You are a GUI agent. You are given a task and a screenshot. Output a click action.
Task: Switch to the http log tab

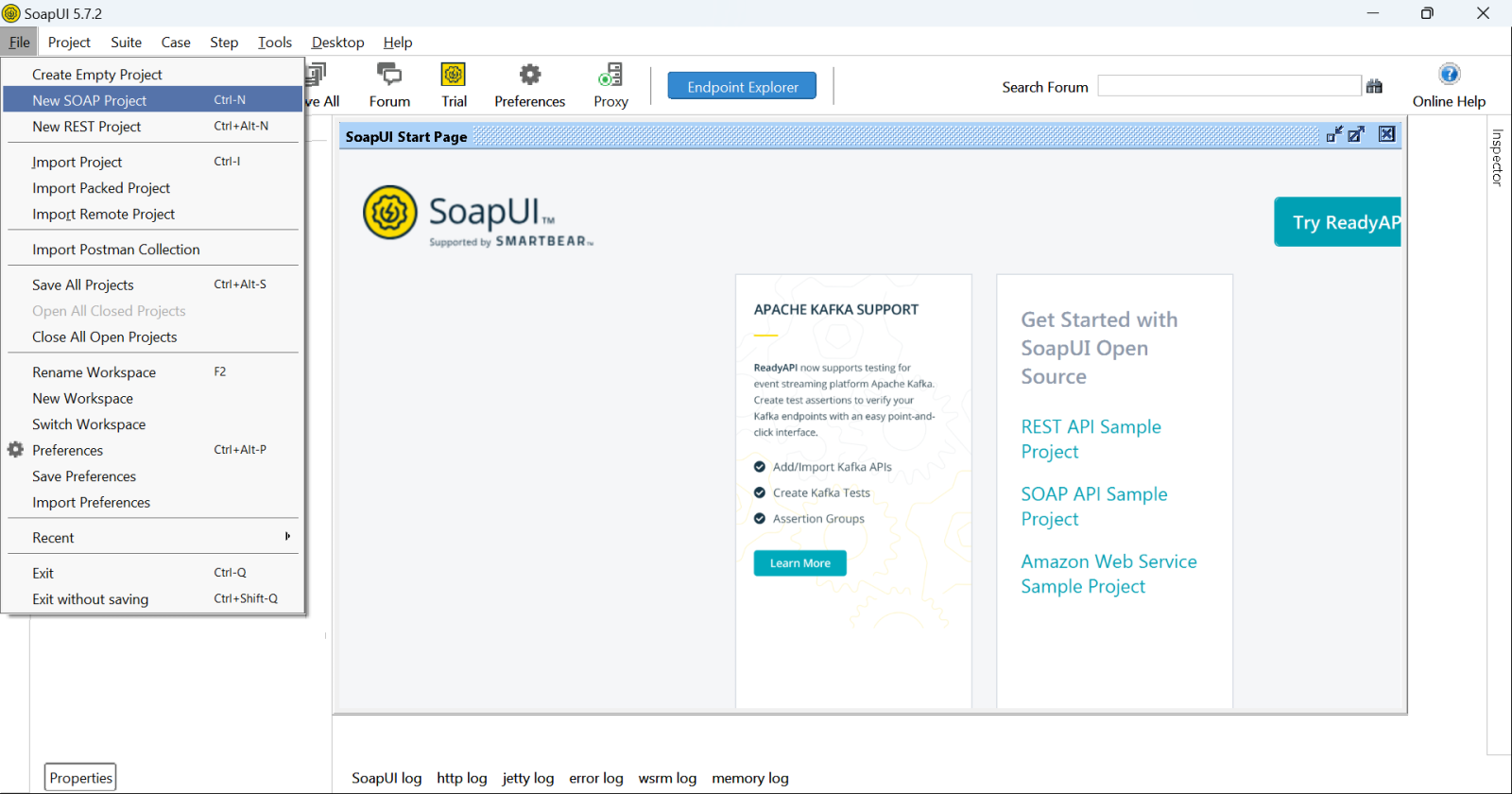tap(461, 778)
